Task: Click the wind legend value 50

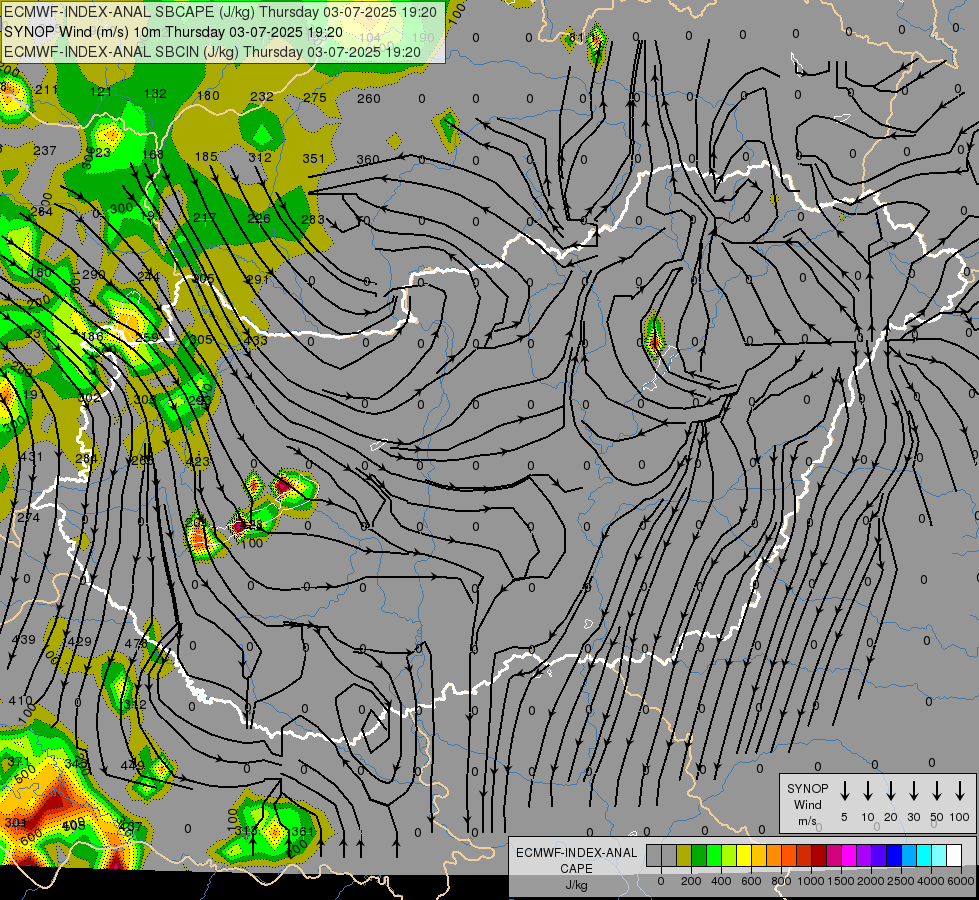Action: pos(937,817)
